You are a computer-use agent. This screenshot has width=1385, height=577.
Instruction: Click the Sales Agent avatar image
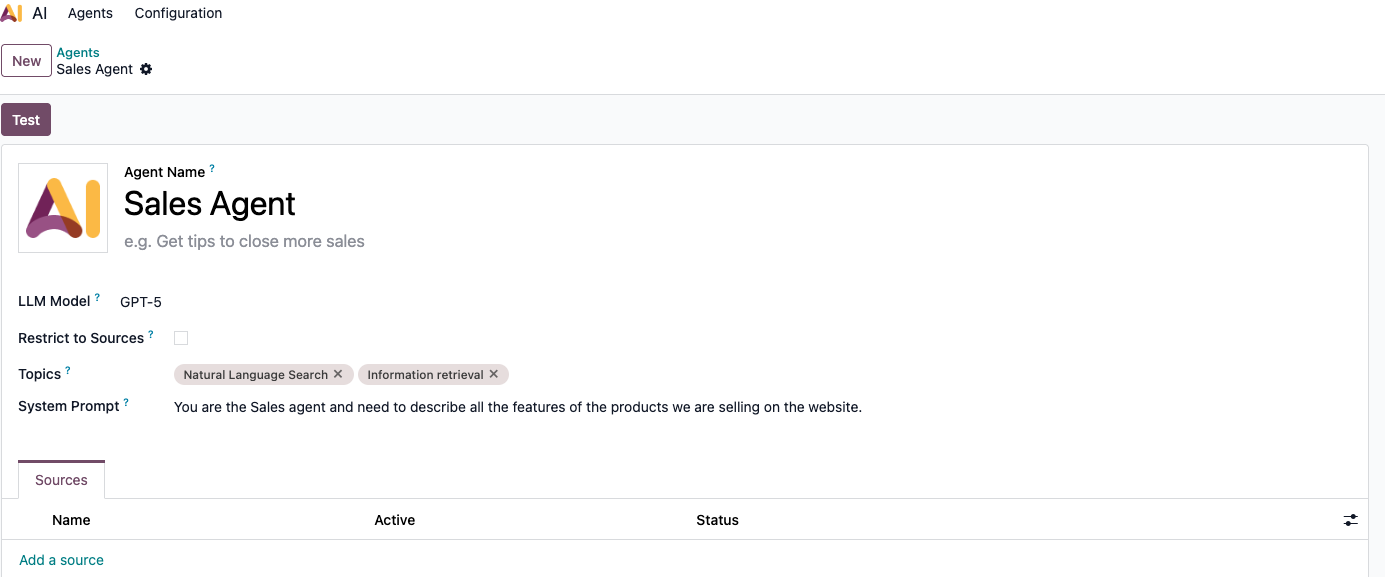(x=62, y=207)
